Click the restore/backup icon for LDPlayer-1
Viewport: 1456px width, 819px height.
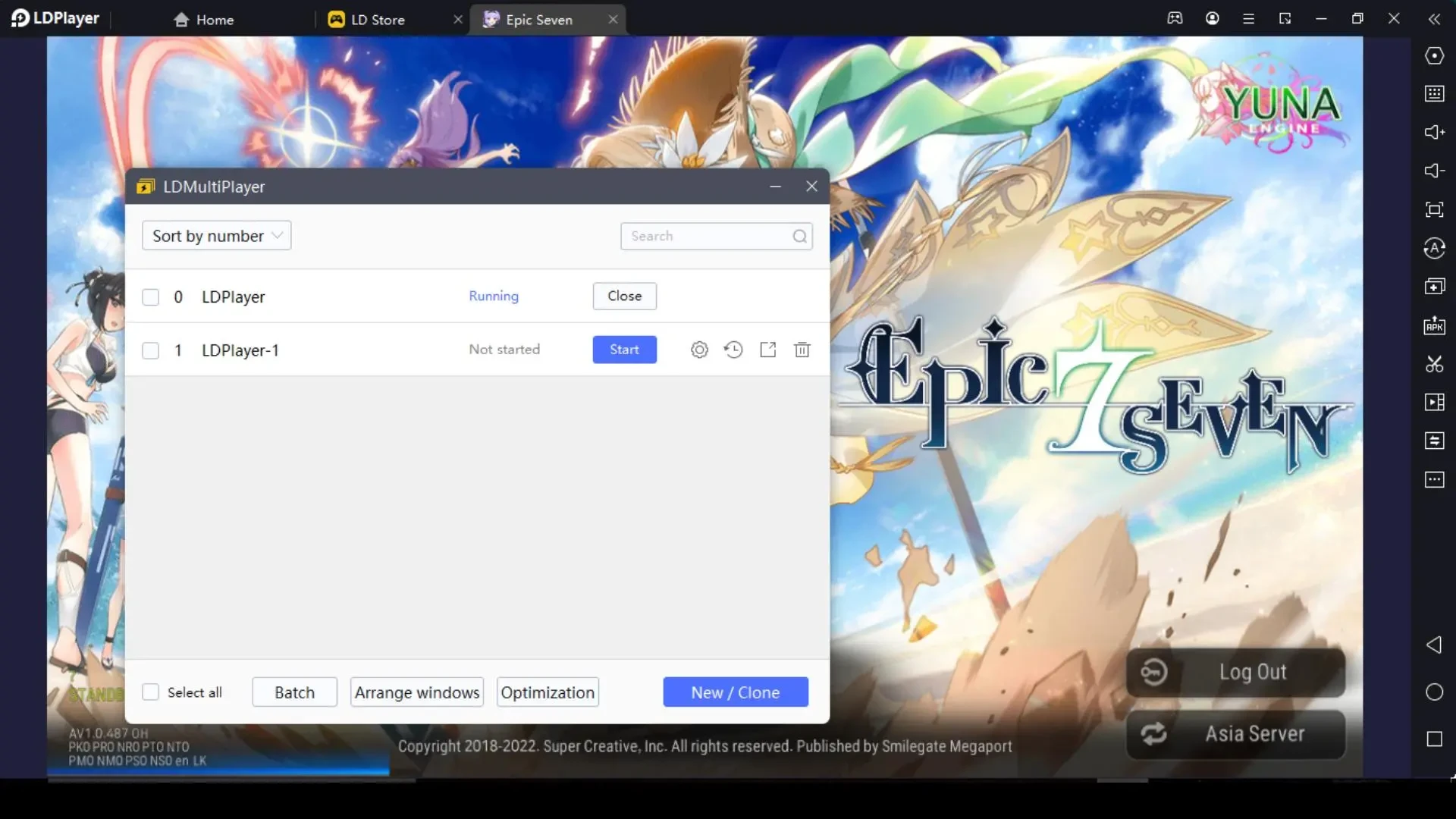coord(733,349)
